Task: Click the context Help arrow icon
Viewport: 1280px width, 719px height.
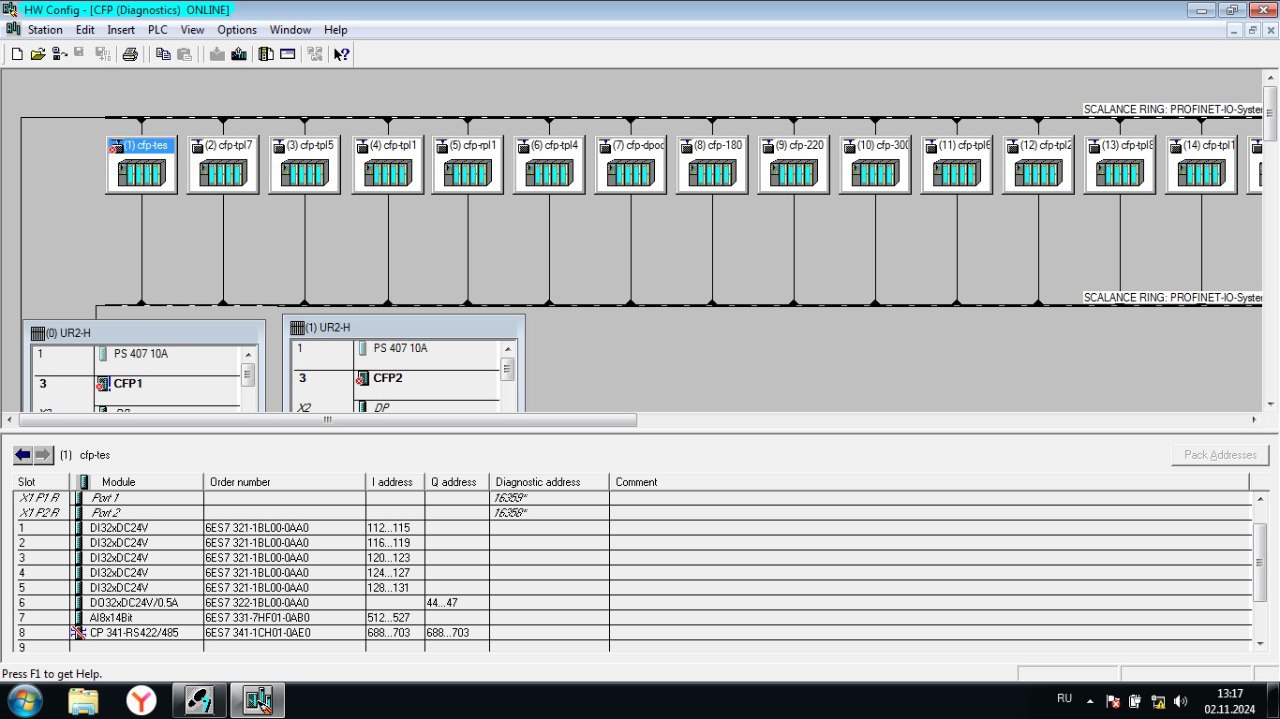Action: pos(341,54)
